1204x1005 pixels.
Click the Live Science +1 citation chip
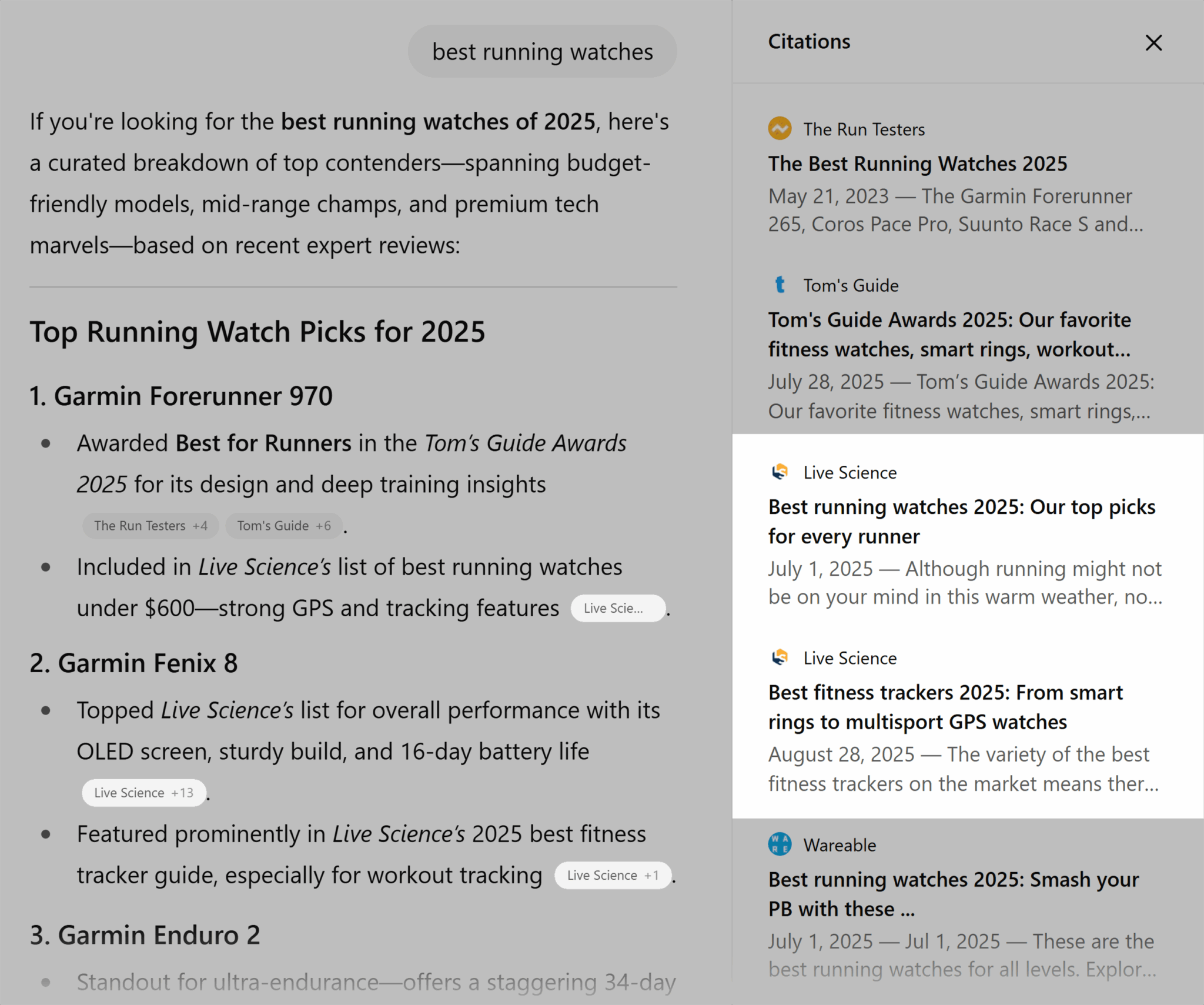pyautogui.click(x=613, y=875)
